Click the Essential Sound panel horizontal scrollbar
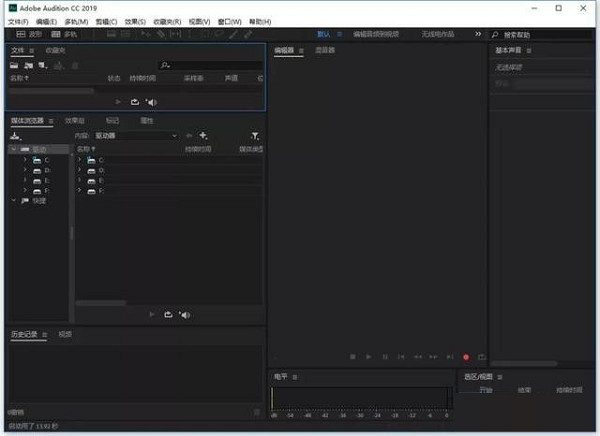 tap(523, 363)
